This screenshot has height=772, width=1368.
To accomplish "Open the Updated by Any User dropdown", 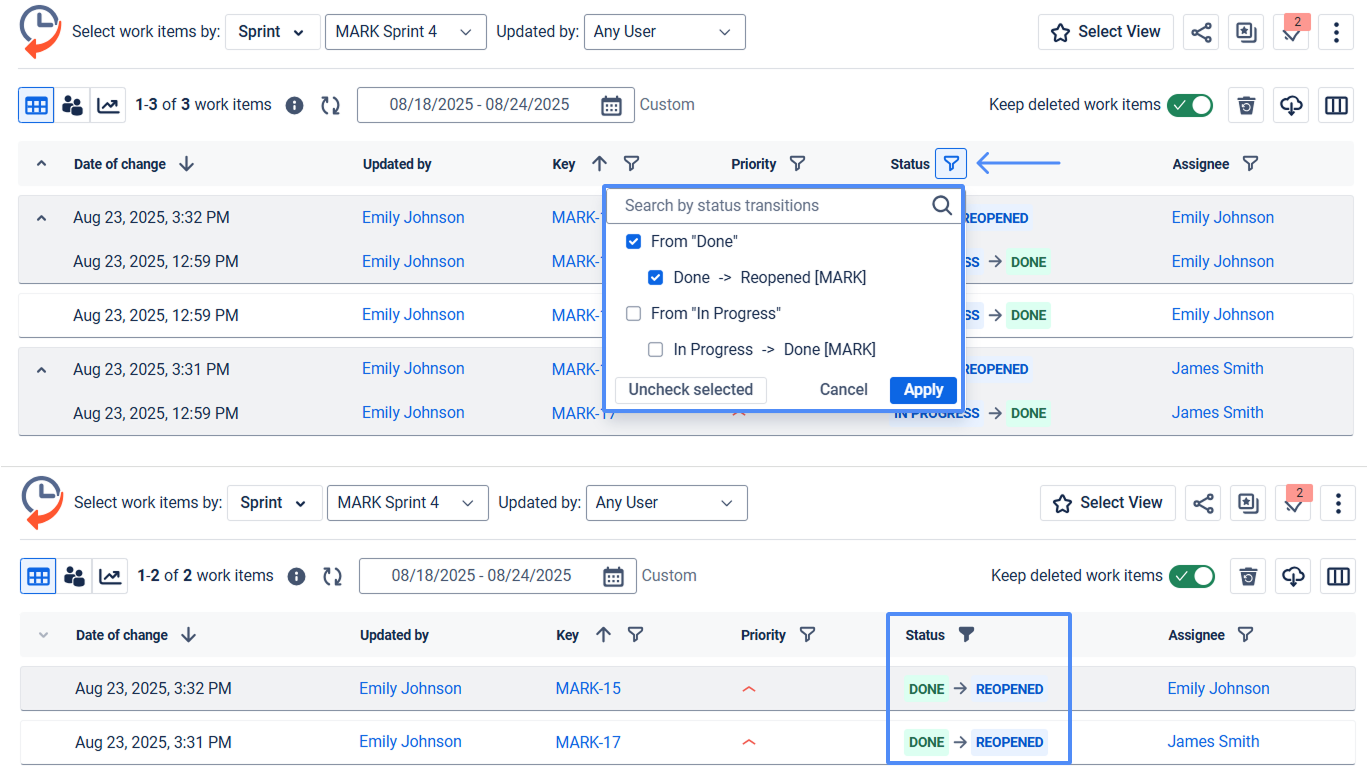I will tap(664, 31).
